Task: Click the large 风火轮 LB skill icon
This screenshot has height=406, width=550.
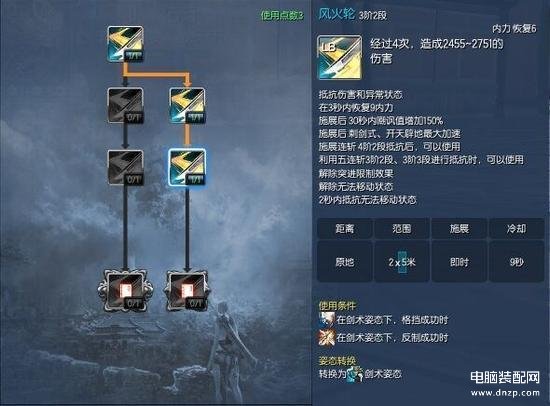Action: [339, 57]
